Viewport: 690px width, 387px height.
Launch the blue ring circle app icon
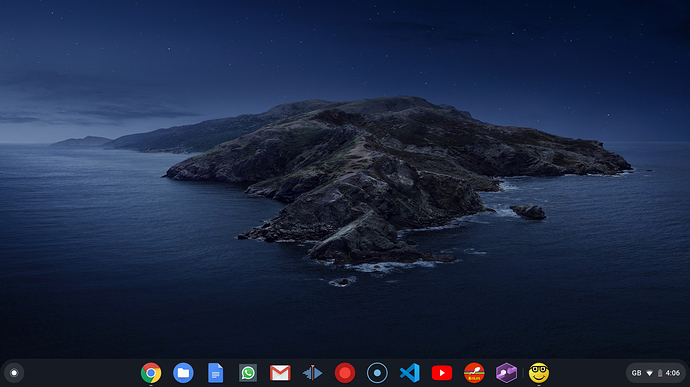click(x=377, y=373)
